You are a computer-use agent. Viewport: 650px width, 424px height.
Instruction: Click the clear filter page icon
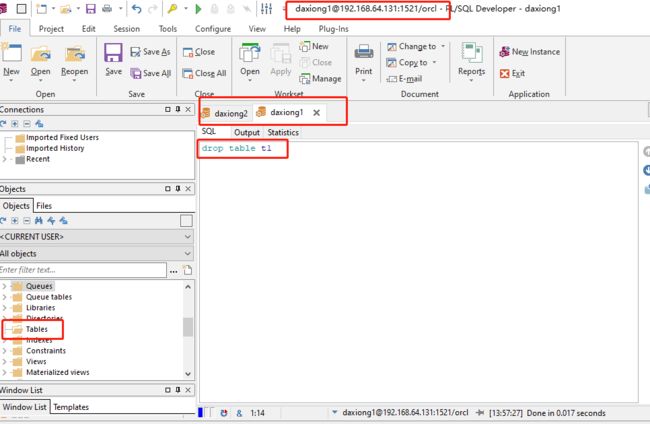(x=188, y=270)
